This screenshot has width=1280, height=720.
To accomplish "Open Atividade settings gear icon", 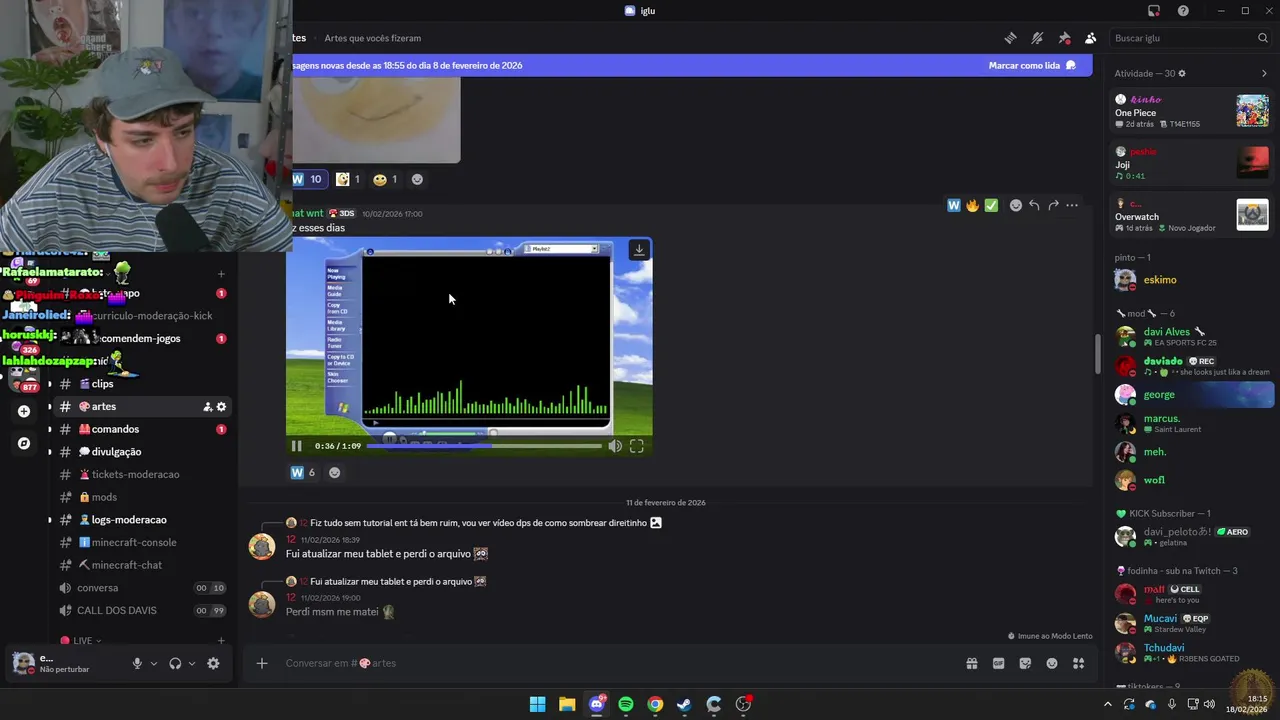I will click(1182, 74).
